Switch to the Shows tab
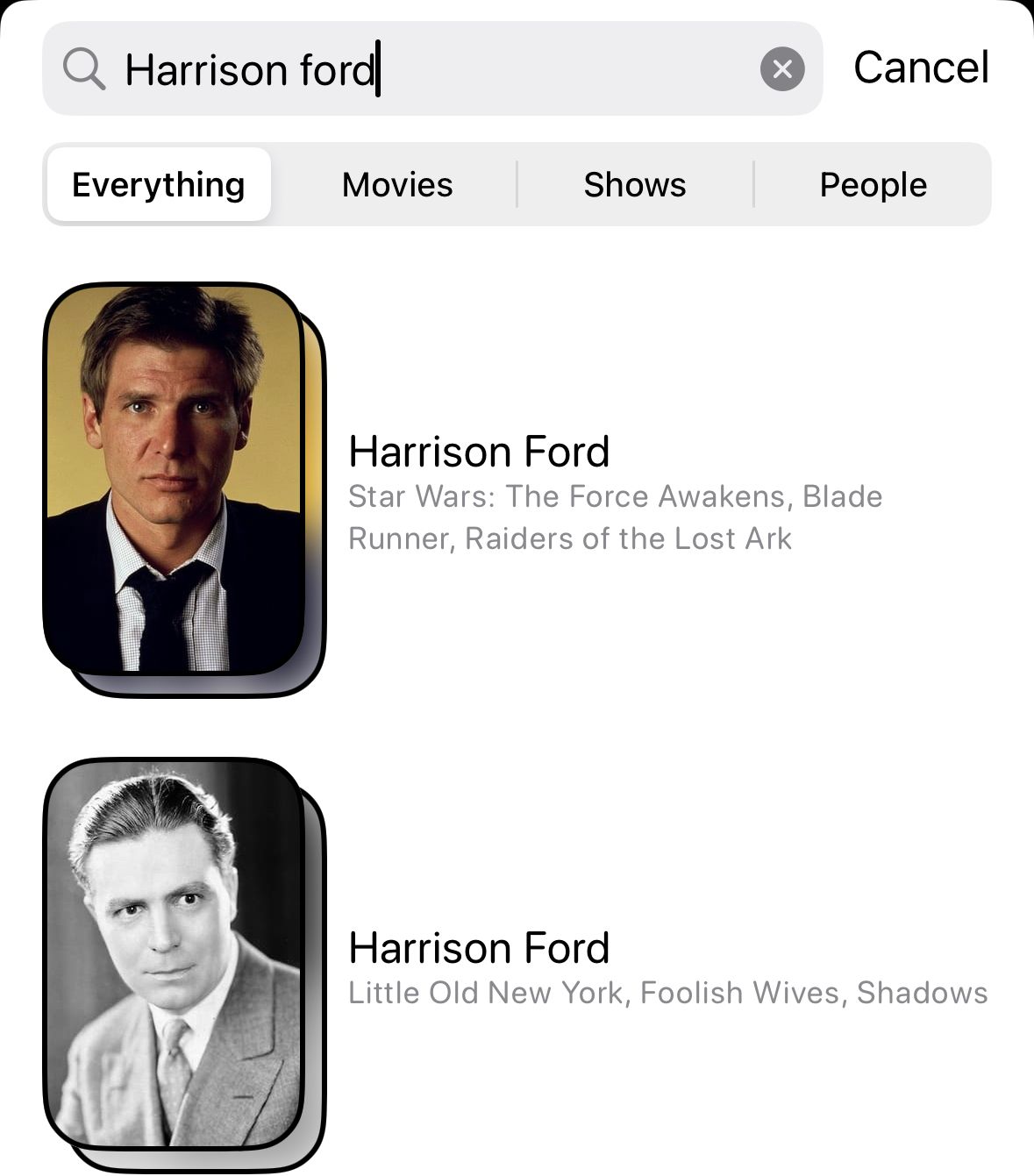1034x1176 pixels. 635,184
